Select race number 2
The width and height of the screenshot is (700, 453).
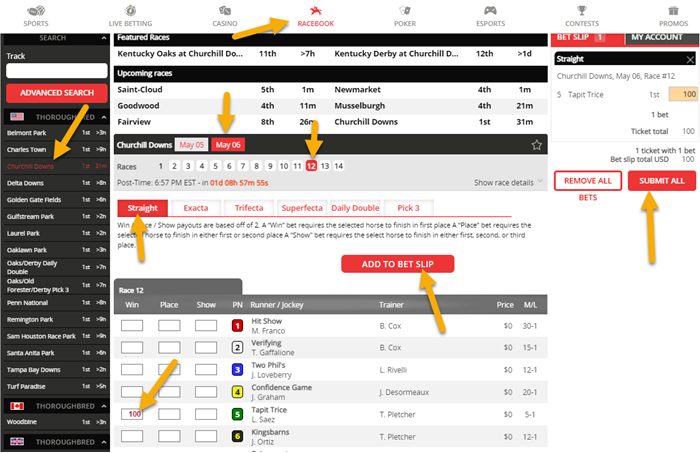coord(175,166)
